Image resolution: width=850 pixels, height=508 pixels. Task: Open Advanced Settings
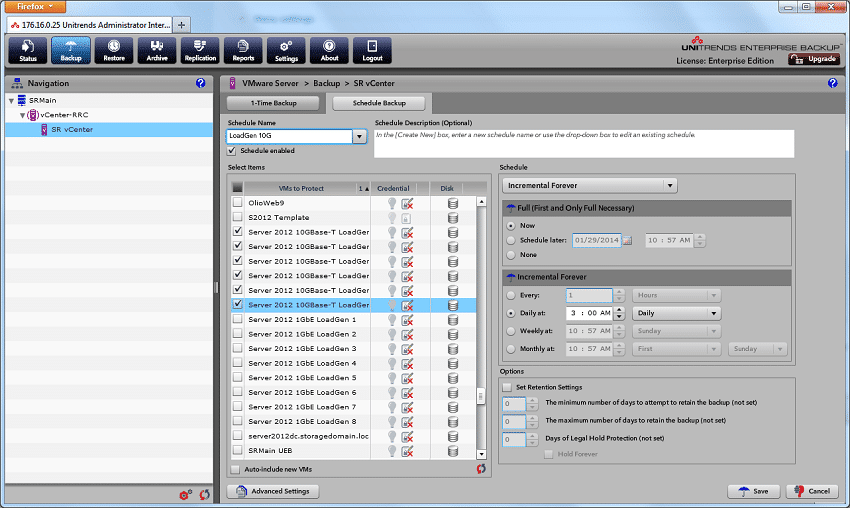(x=273, y=491)
